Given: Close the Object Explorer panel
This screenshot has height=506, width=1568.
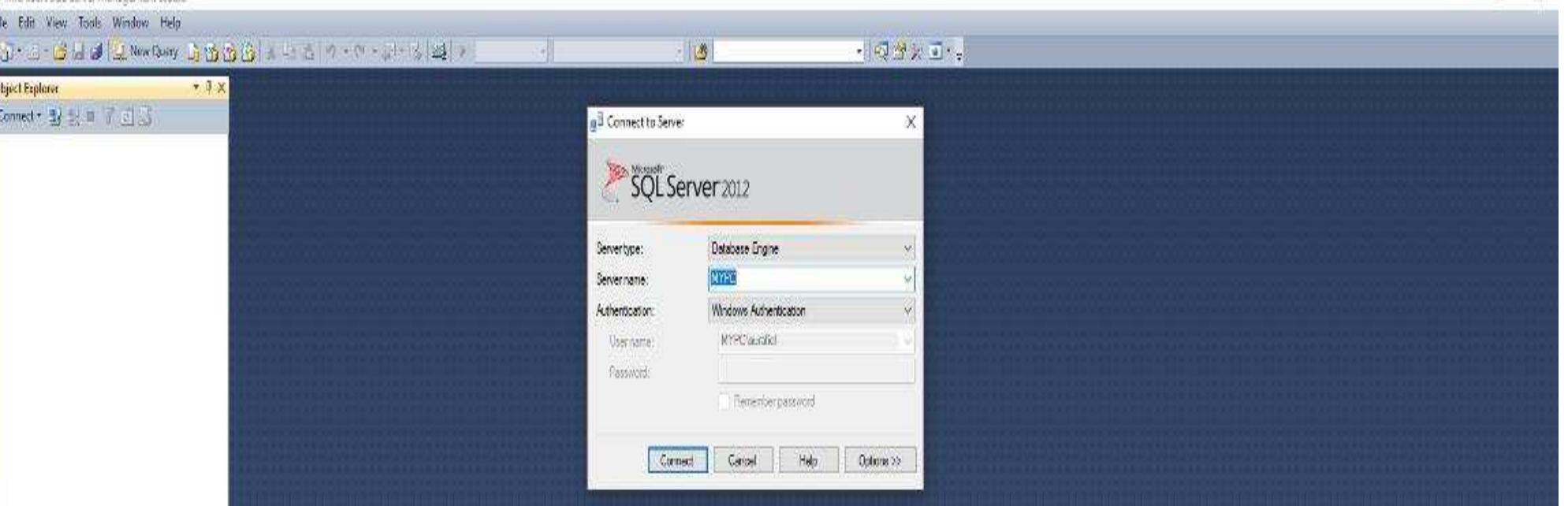Looking at the screenshot, I should [x=222, y=87].
